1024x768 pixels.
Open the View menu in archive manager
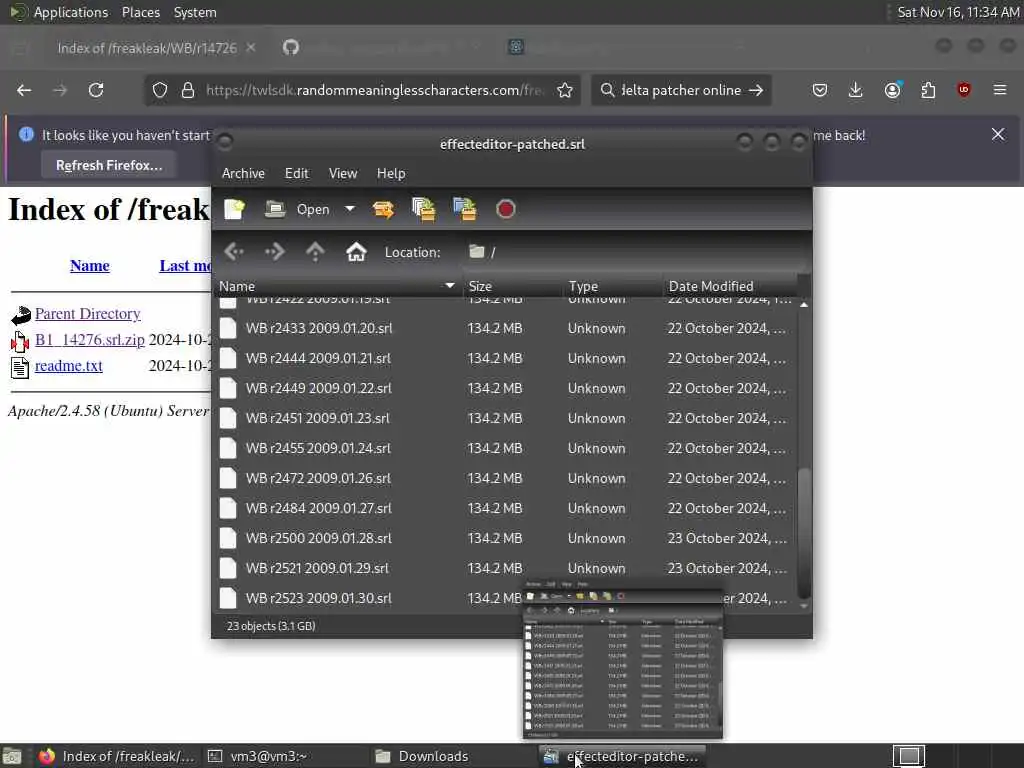tap(343, 173)
